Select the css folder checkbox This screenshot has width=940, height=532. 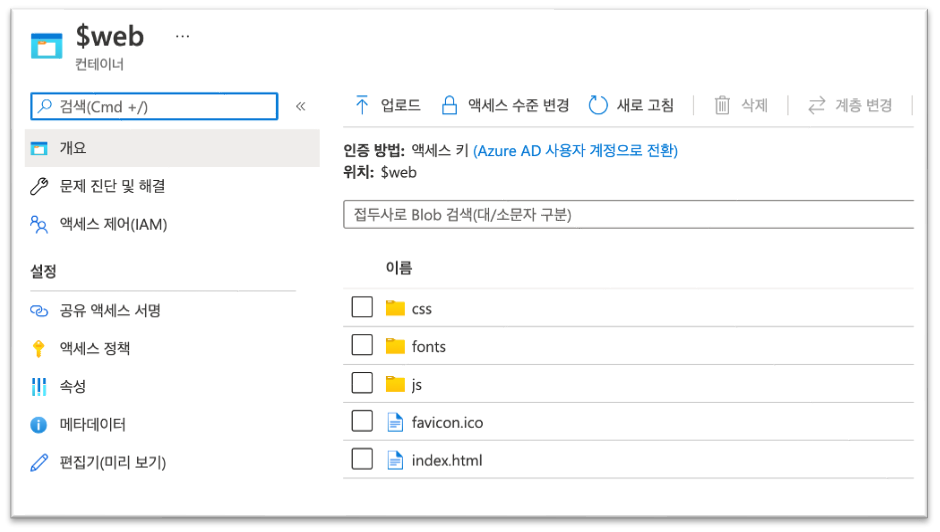(x=362, y=307)
